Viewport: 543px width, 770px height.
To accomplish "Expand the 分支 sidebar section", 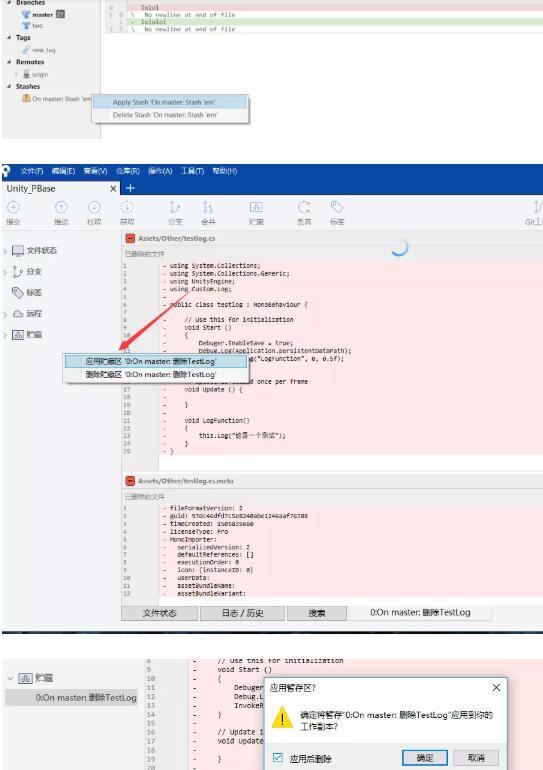I will (x=5, y=272).
